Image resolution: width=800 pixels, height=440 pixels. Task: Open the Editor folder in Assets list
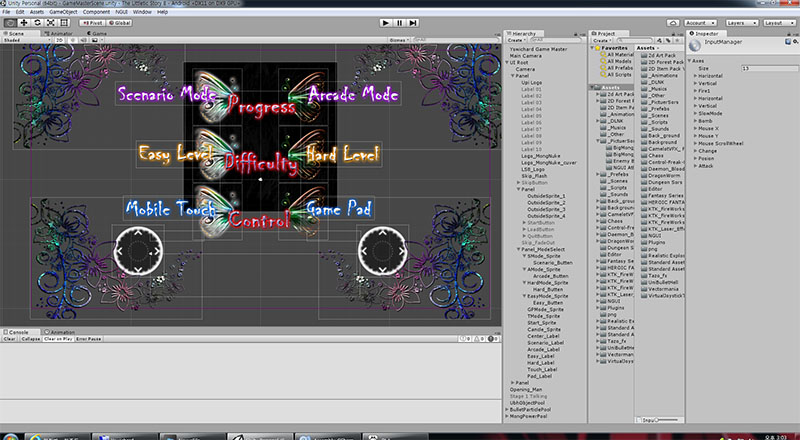tap(652, 189)
